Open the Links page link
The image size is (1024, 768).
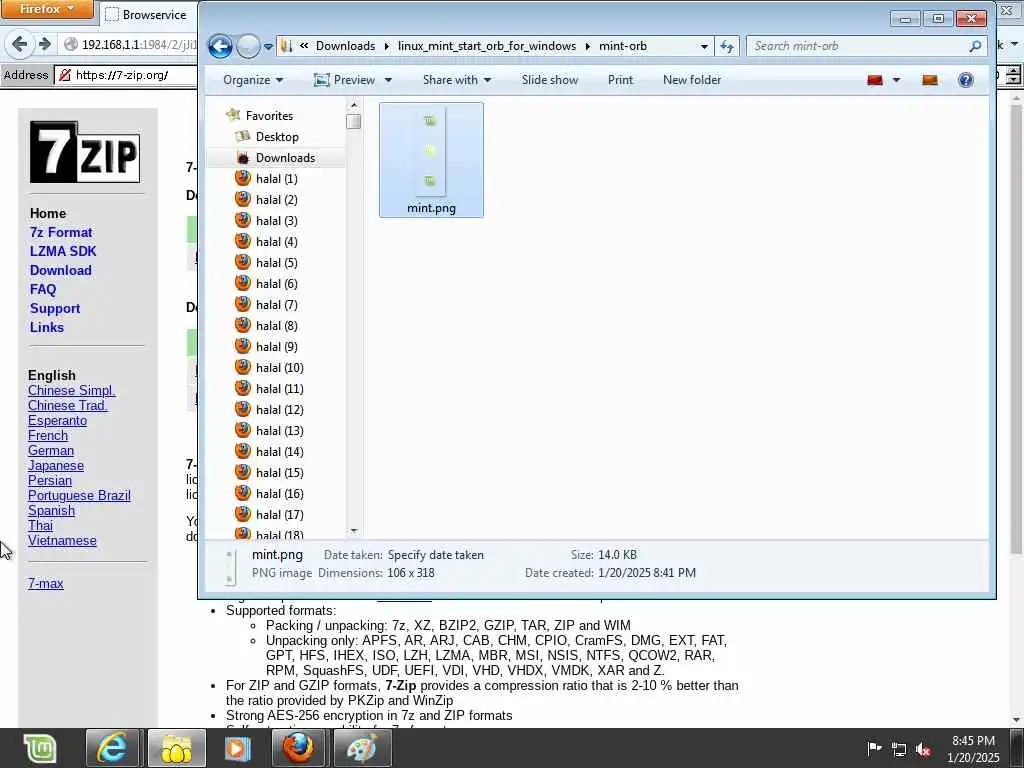coord(46,327)
